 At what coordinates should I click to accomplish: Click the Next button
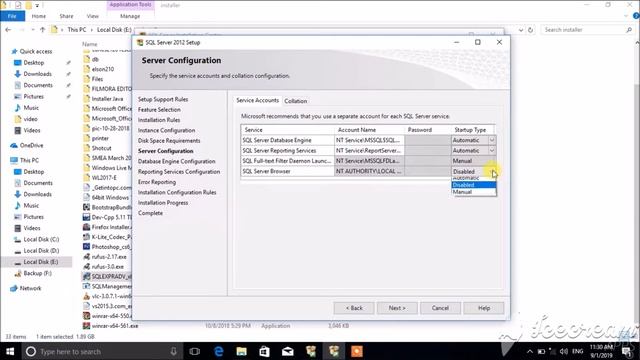click(397, 308)
